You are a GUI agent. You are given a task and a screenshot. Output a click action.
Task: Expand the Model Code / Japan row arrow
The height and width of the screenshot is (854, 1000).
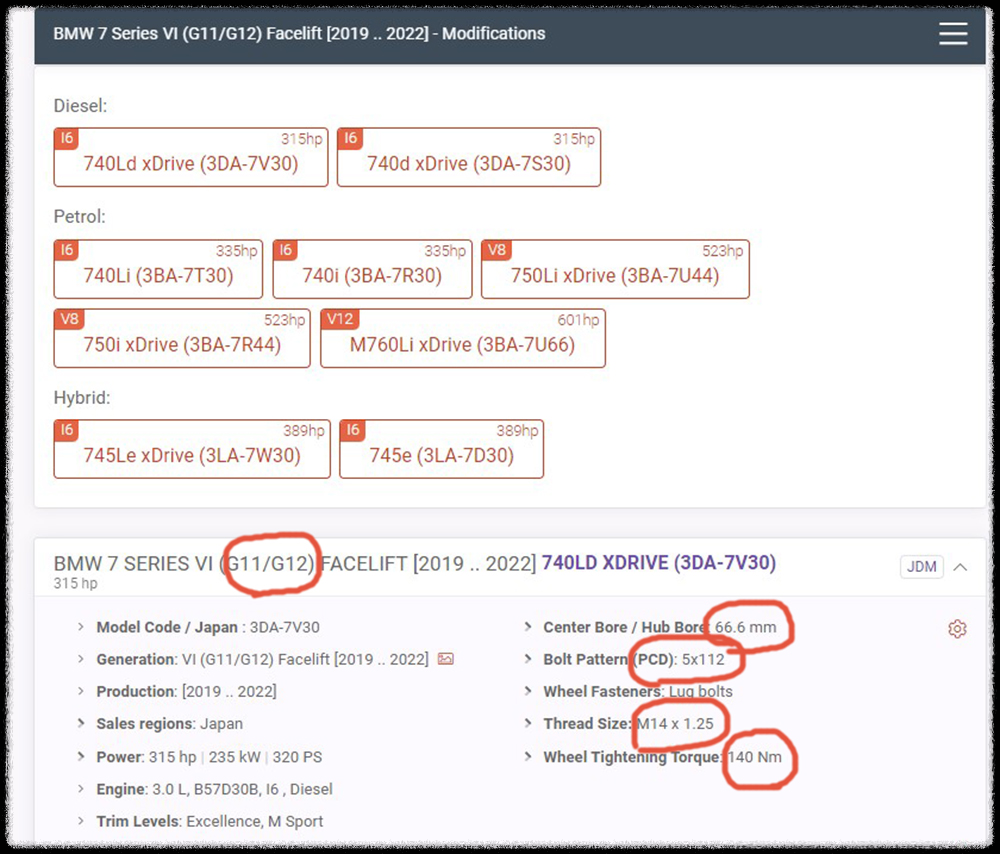(x=80, y=626)
